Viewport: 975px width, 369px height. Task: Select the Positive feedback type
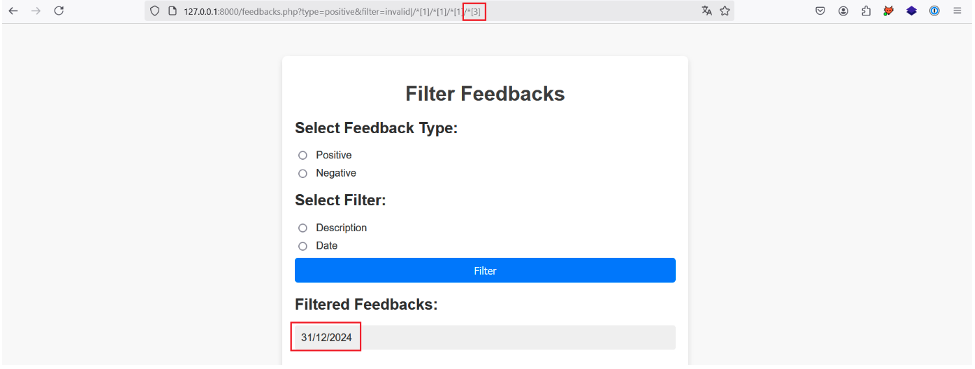click(x=303, y=155)
